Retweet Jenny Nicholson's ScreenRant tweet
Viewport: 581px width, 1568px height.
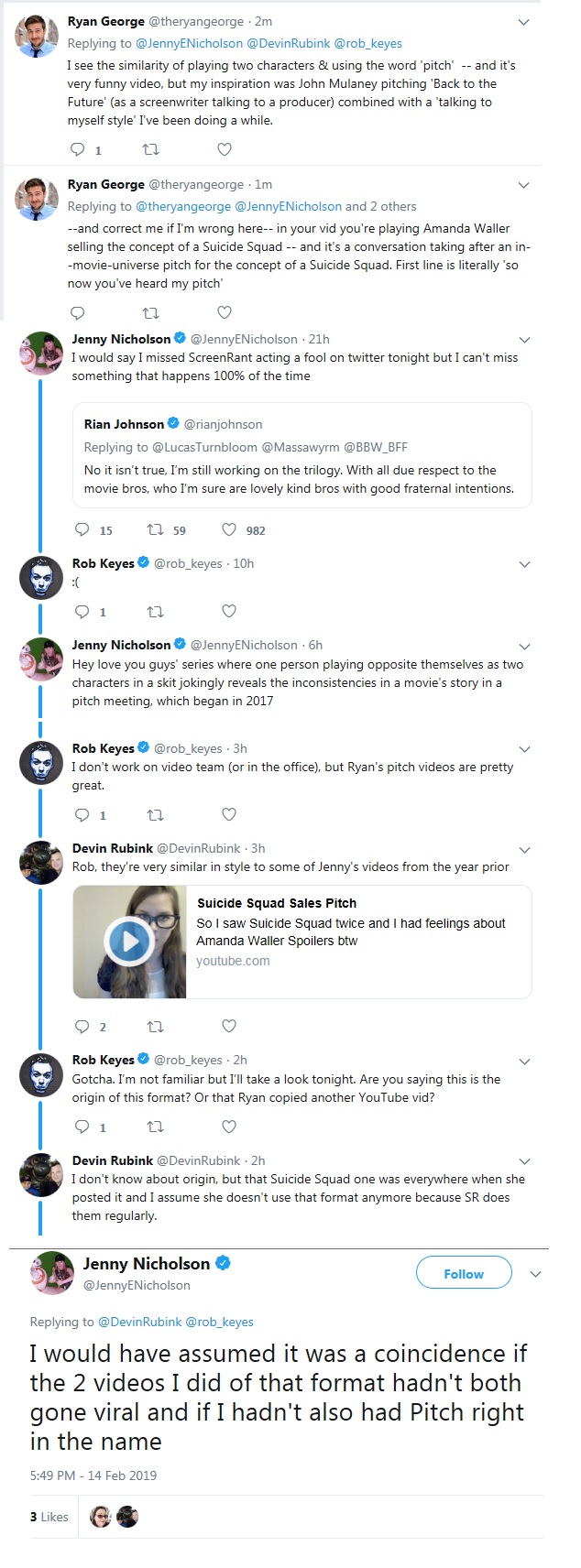pos(156,529)
